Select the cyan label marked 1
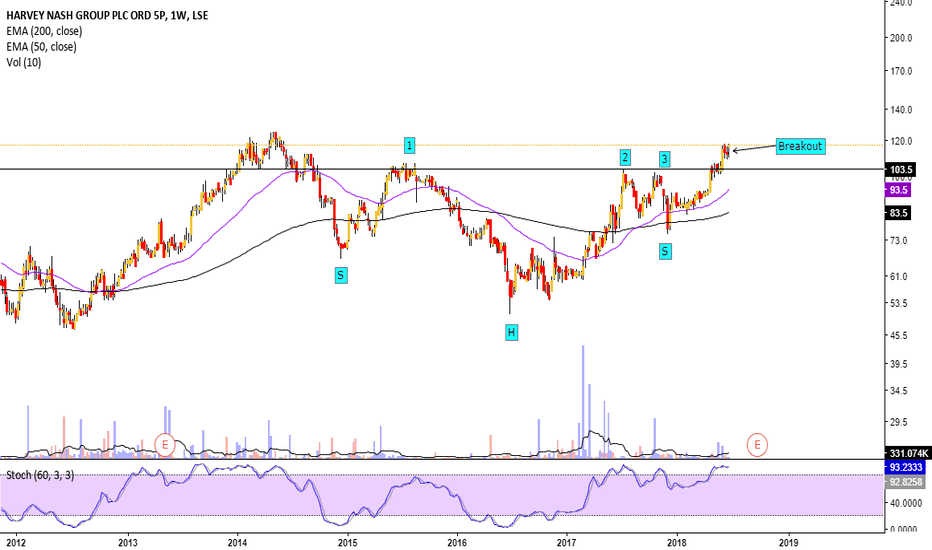Image resolution: width=932 pixels, height=550 pixels. pyautogui.click(x=409, y=145)
